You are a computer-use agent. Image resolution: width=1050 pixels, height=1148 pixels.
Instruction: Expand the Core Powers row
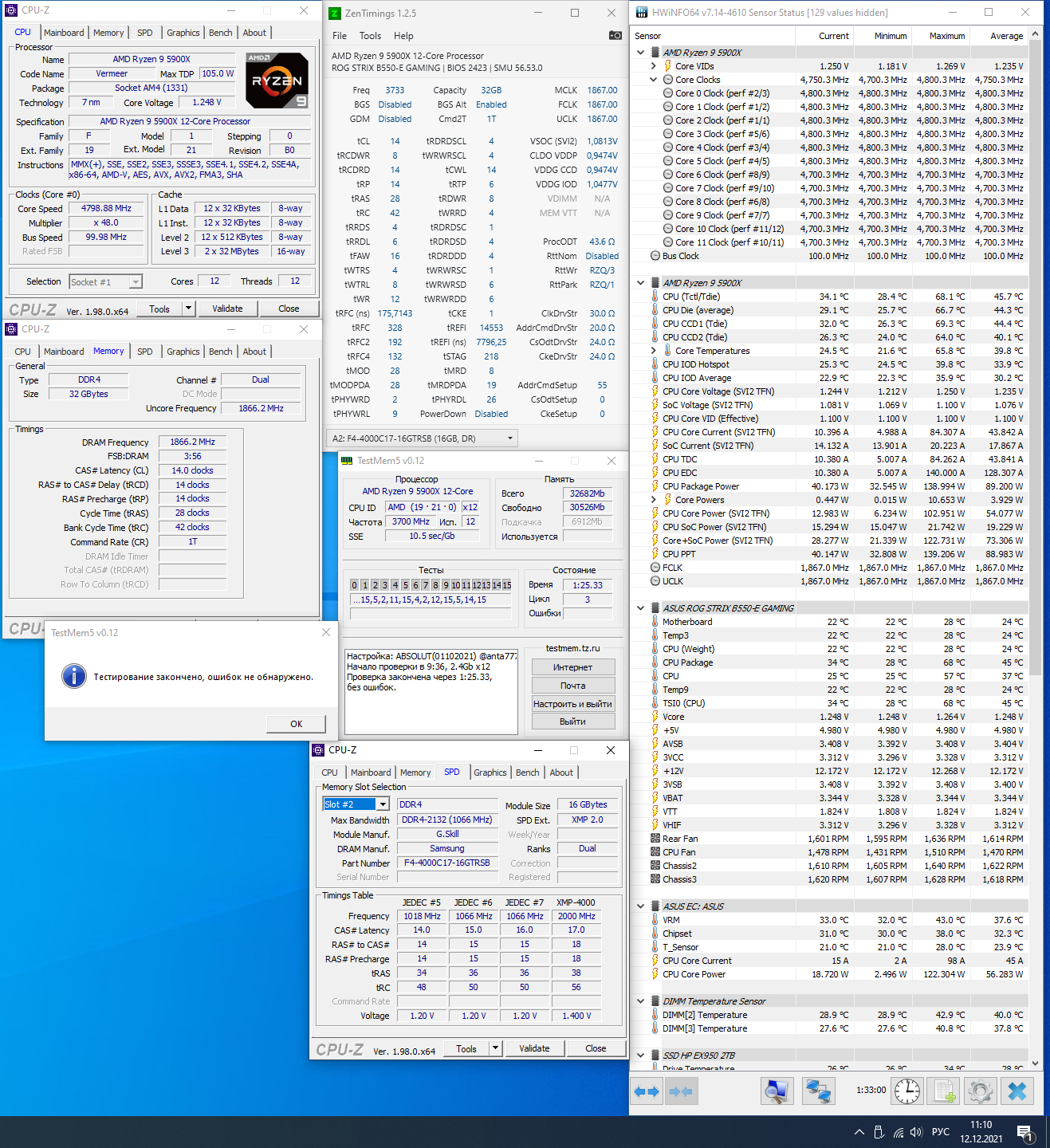pos(653,500)
